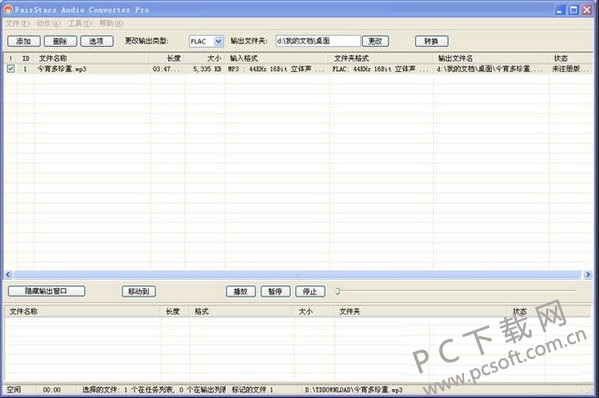This screenshot has height=398, width=599.
Task: Click the 03:47 length cell
Action: tap(166, 69)
